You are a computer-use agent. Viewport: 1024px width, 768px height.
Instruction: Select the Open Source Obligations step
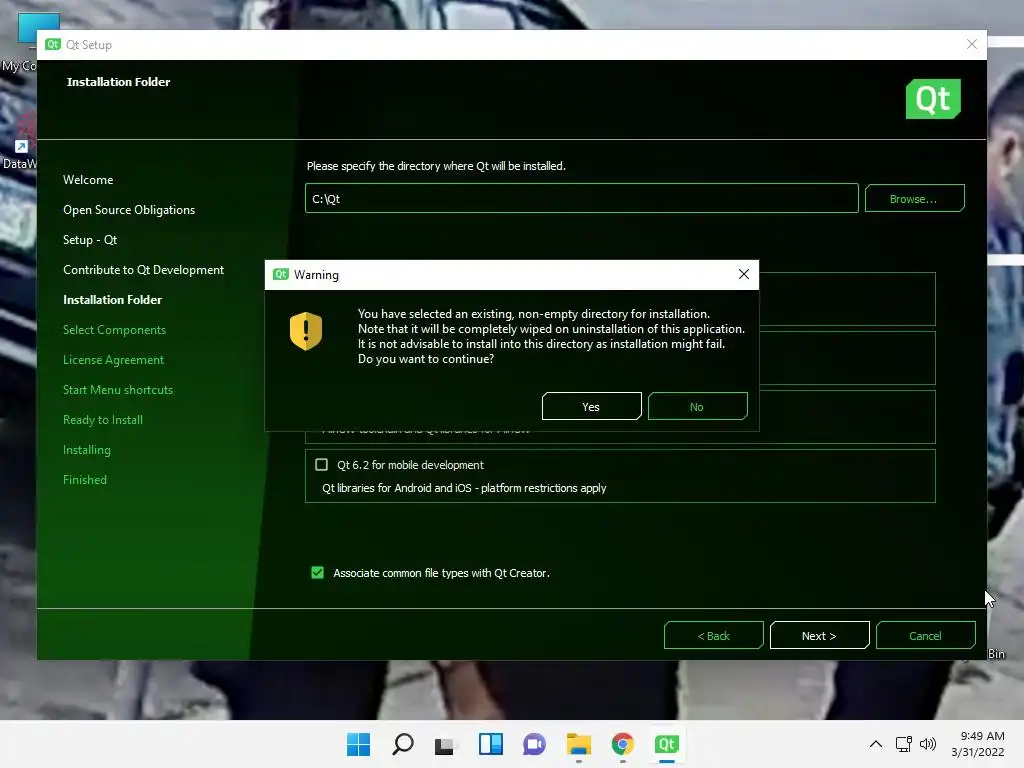[129, 210]
